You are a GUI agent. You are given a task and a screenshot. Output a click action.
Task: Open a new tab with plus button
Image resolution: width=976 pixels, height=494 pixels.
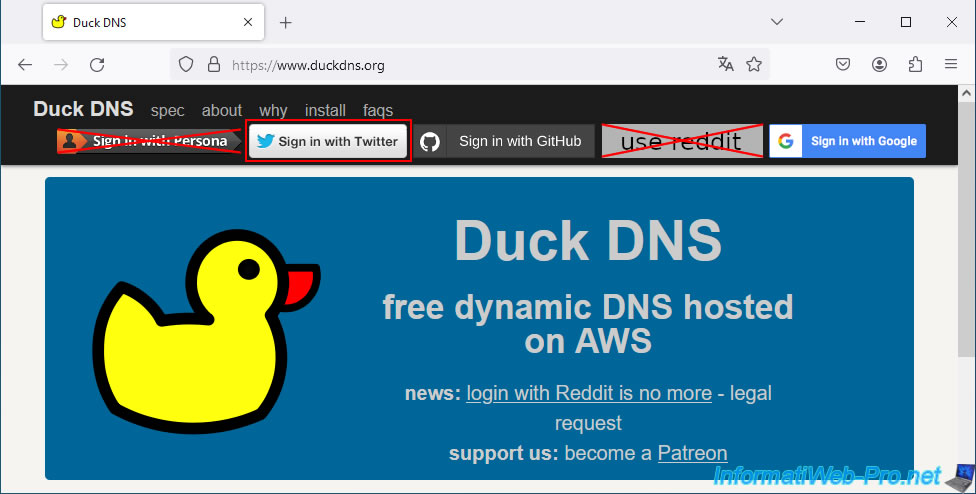tap(286, 22)
